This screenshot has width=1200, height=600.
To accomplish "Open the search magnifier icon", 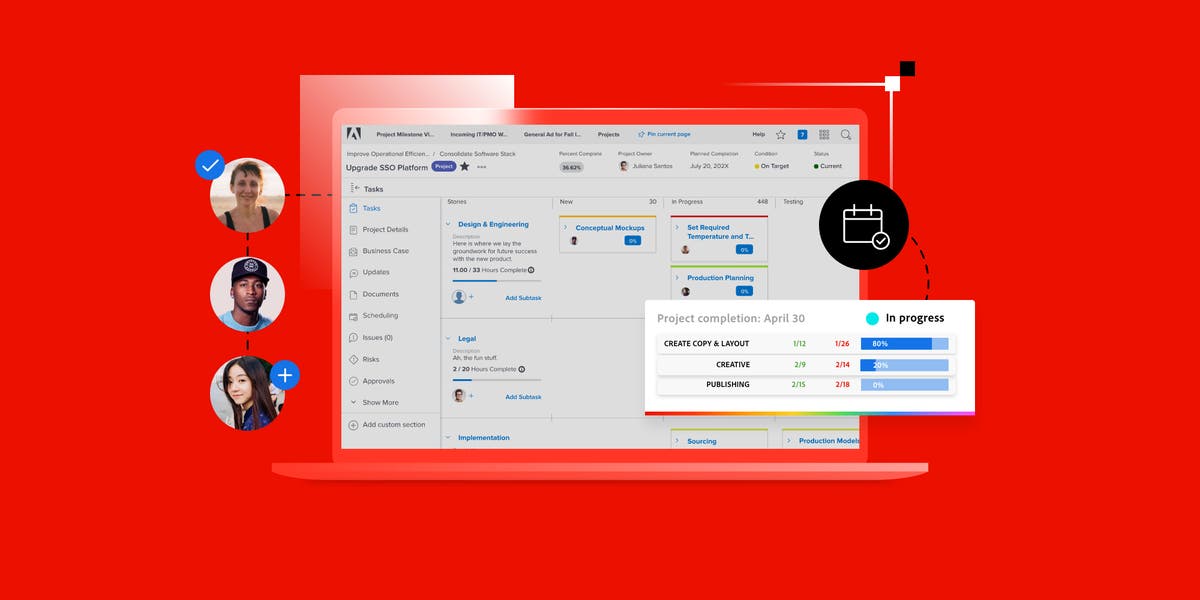I will click(x=846, y=134).
